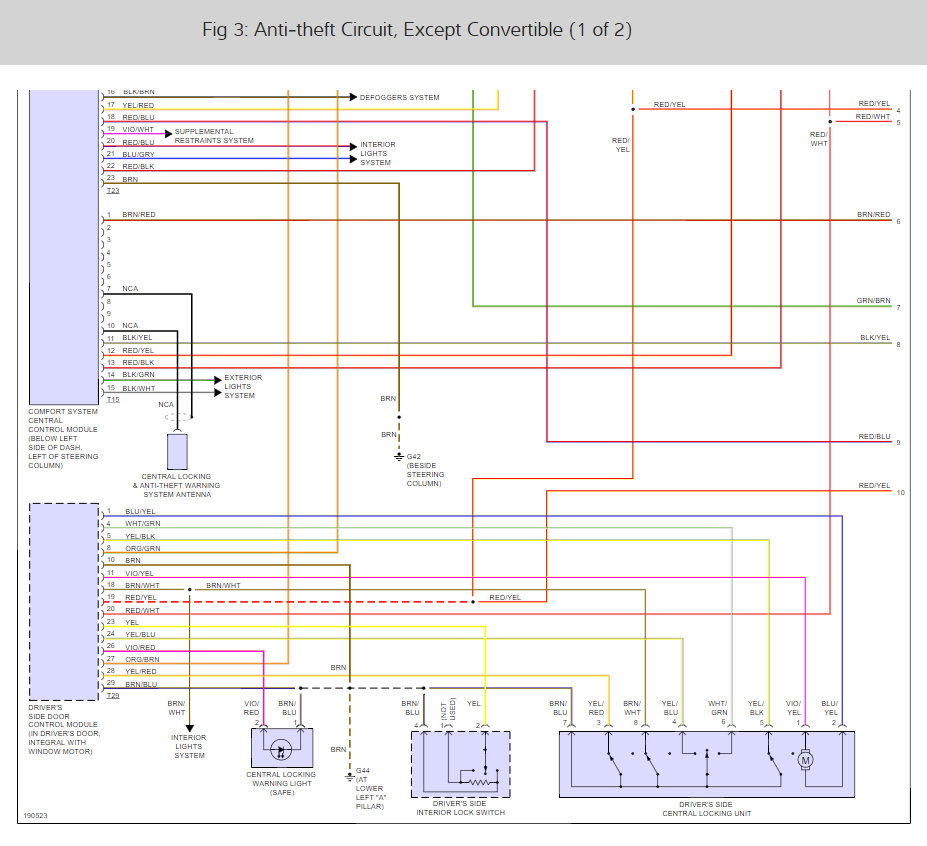Click the 'RED/BLU' label near terminal 9
927x846 pixels.
[x=874, y=436]
